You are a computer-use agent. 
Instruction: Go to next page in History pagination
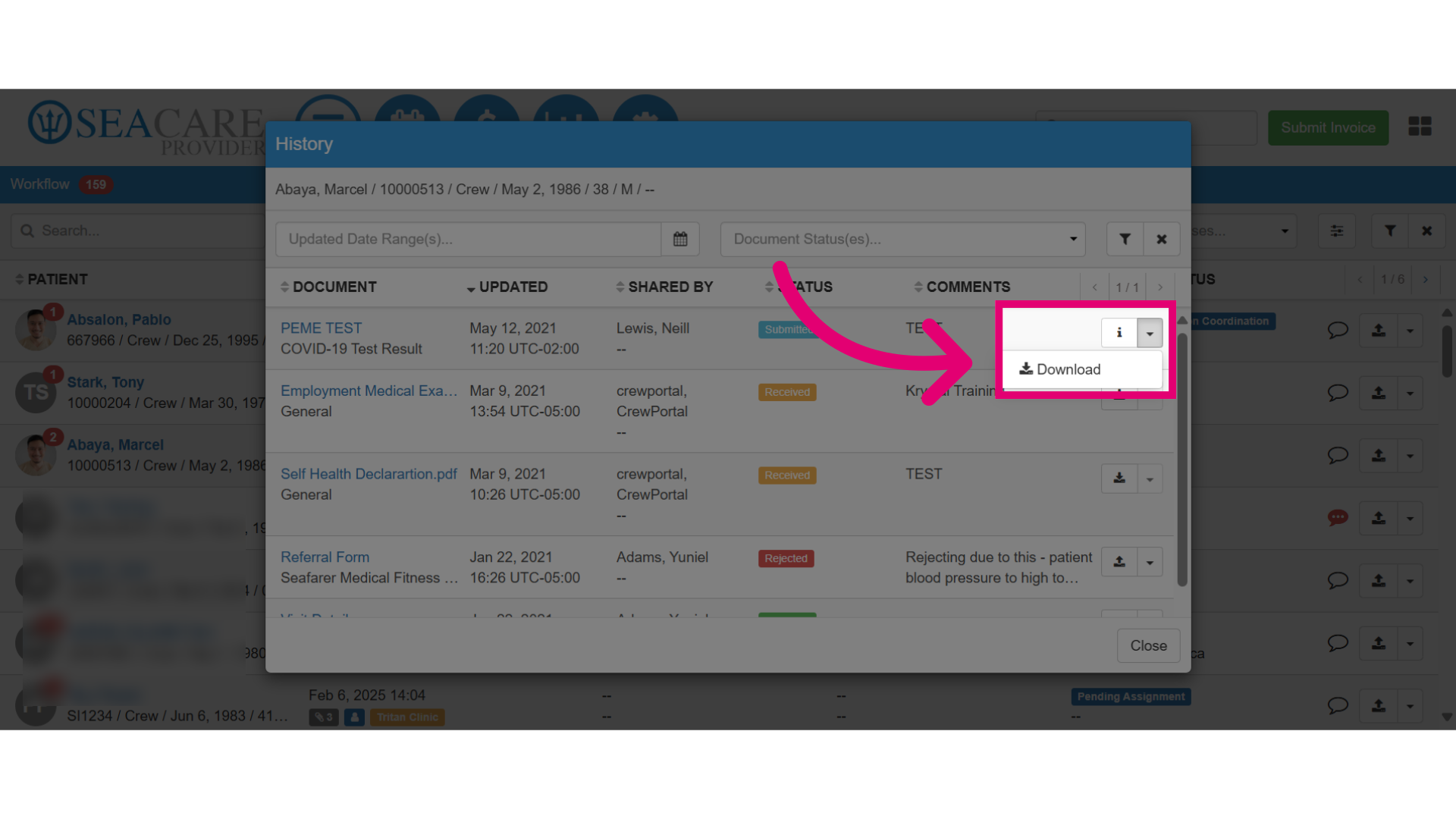point(1159,287)
